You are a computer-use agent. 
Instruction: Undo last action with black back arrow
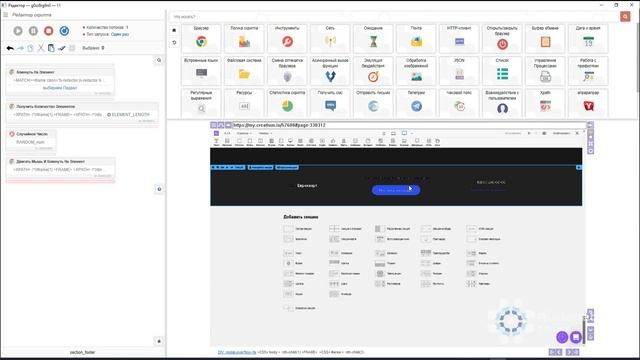pos(10,48)
